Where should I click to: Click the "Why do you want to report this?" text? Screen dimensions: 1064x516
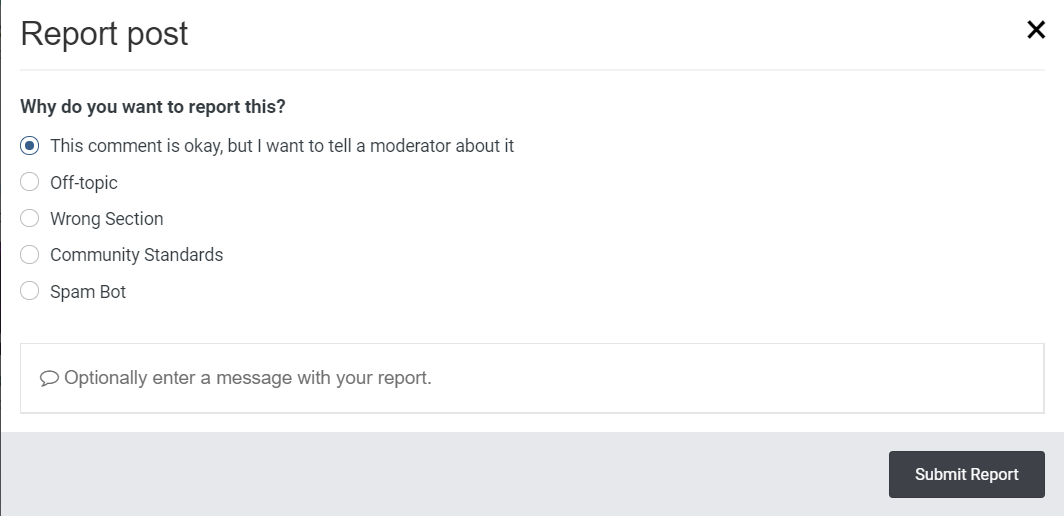153,106
